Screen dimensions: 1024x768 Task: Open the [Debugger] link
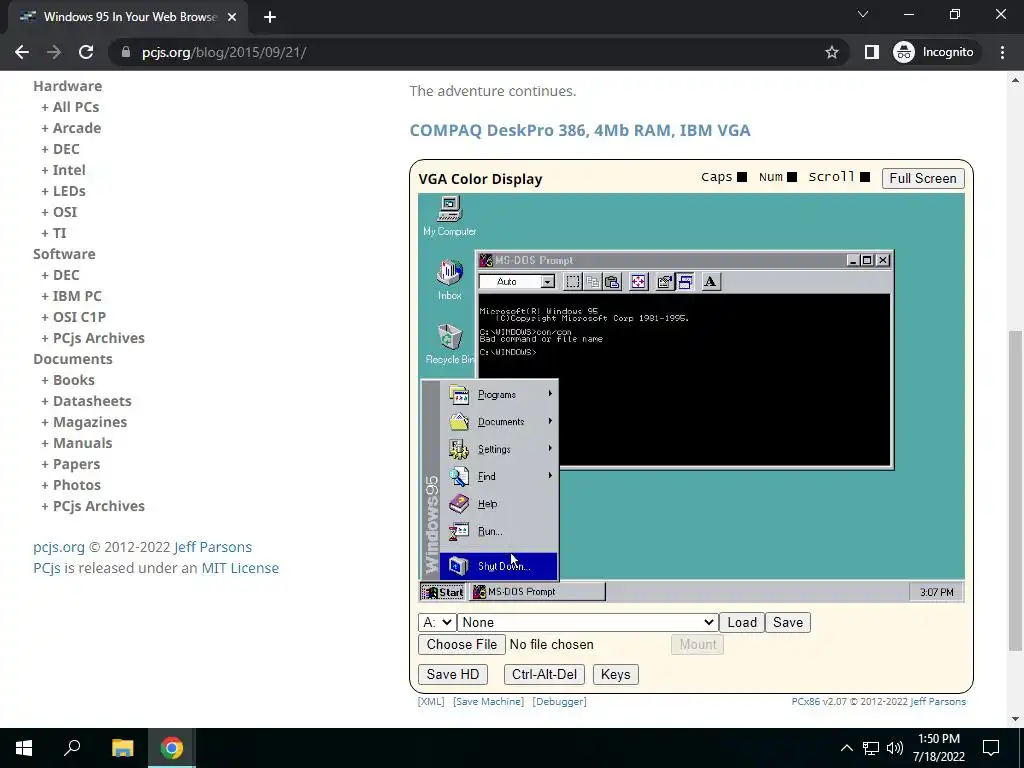559,701
